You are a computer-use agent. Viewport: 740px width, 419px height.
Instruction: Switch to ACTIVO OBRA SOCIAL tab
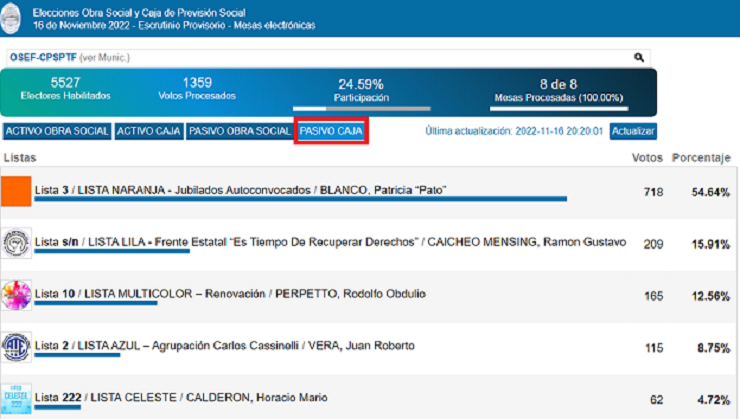tap(56, 131)
